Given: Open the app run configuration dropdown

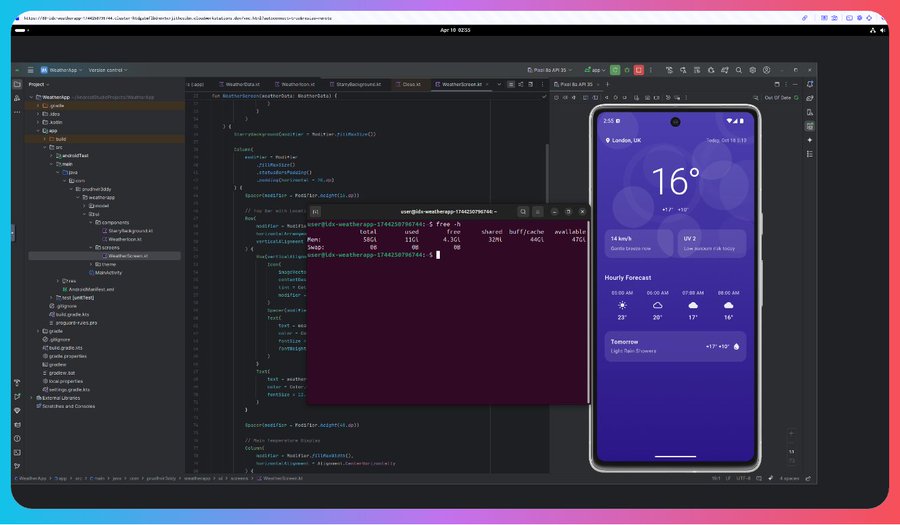Looking at the screenshot, I should 595,70.
